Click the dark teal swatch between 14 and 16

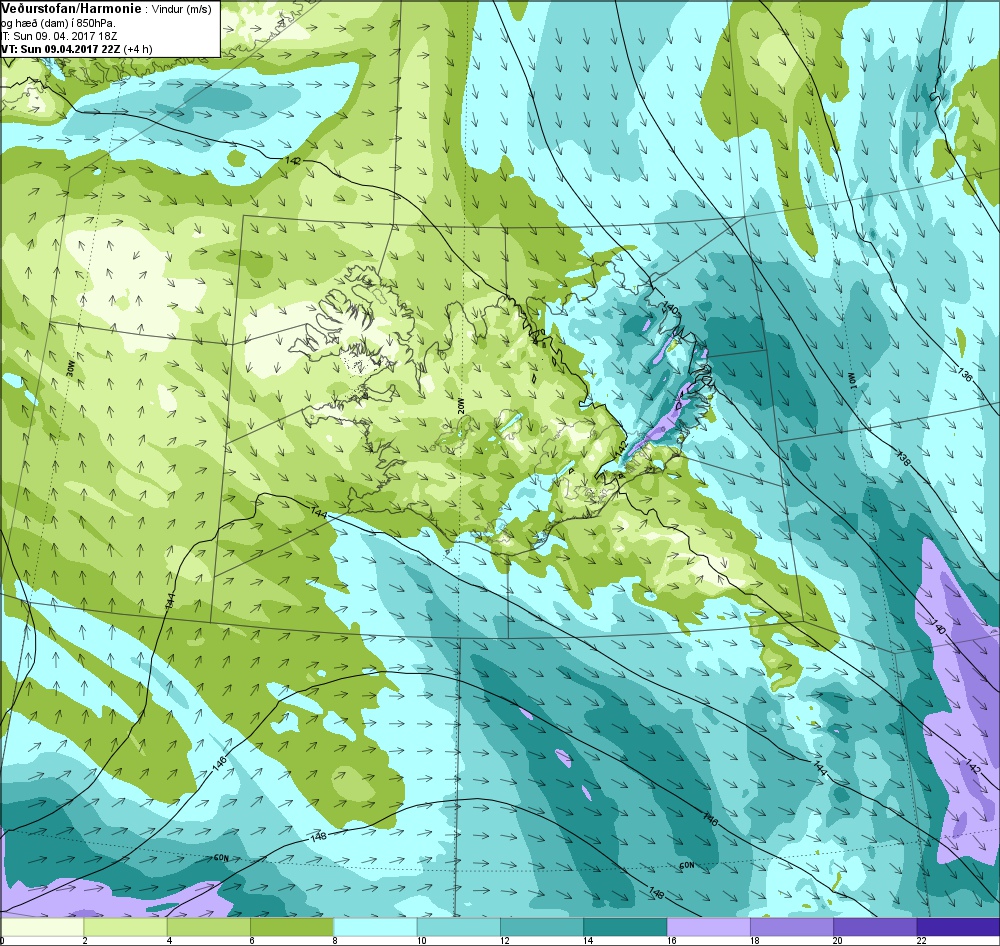[x=625, y=926]
